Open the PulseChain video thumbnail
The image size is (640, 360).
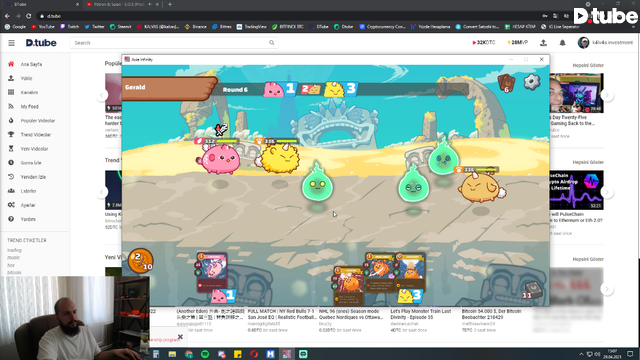point(576,190)
